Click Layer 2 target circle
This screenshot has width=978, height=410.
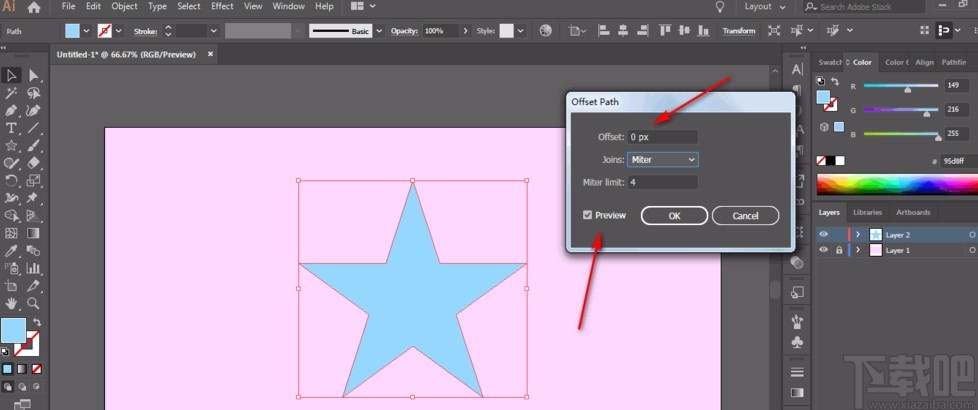click(x=972, y=235)
